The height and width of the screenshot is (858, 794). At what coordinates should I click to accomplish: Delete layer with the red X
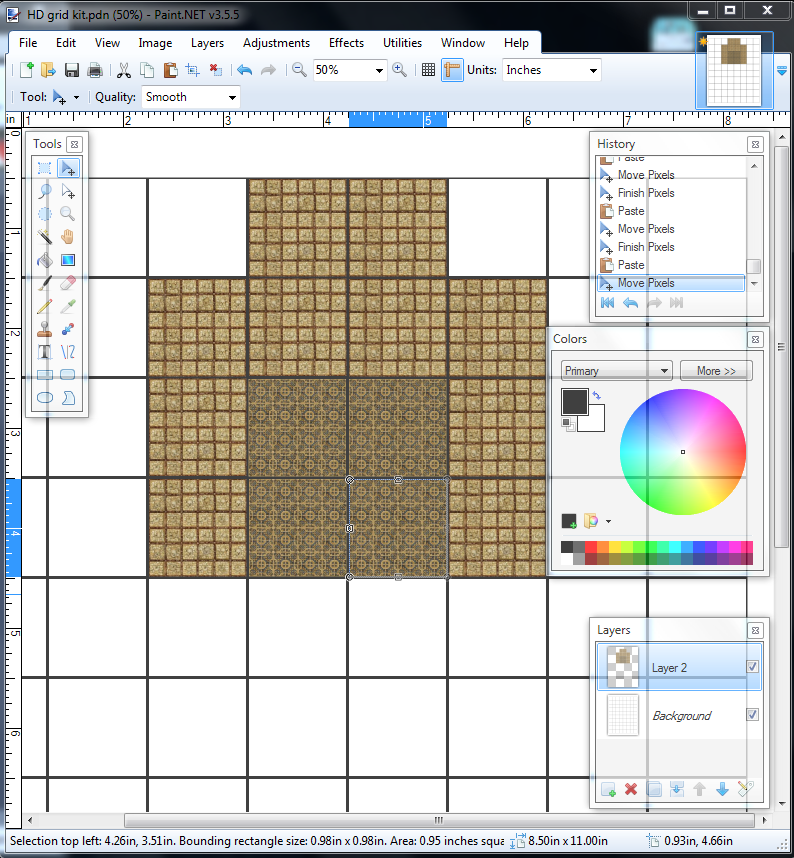pos(631,789)
